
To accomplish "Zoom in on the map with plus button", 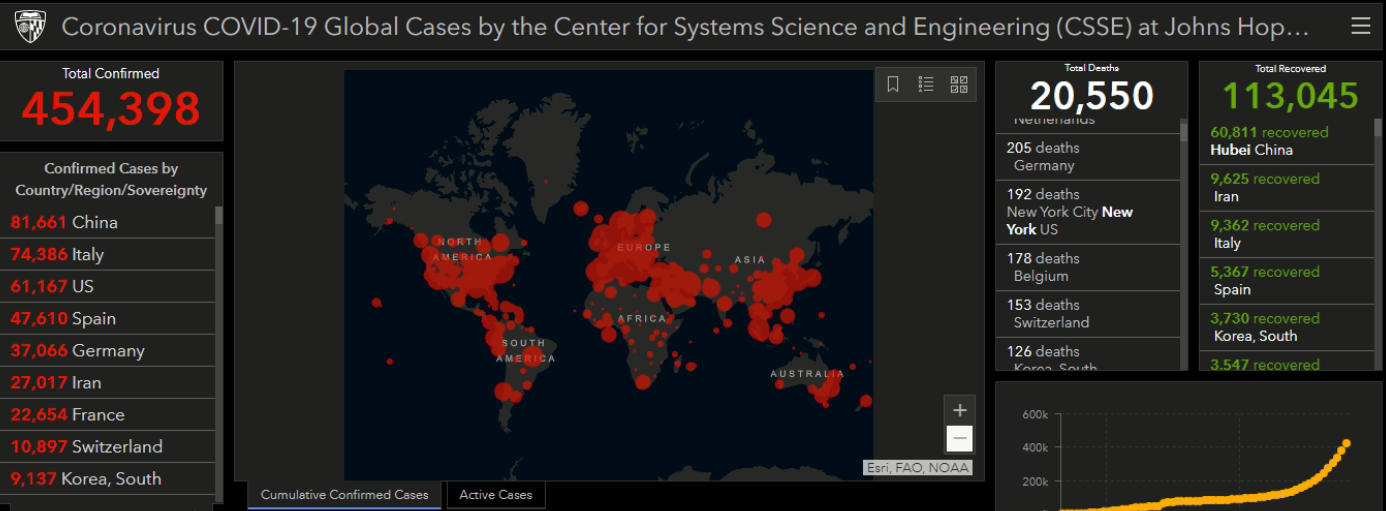I will click(x=959, y=410).
